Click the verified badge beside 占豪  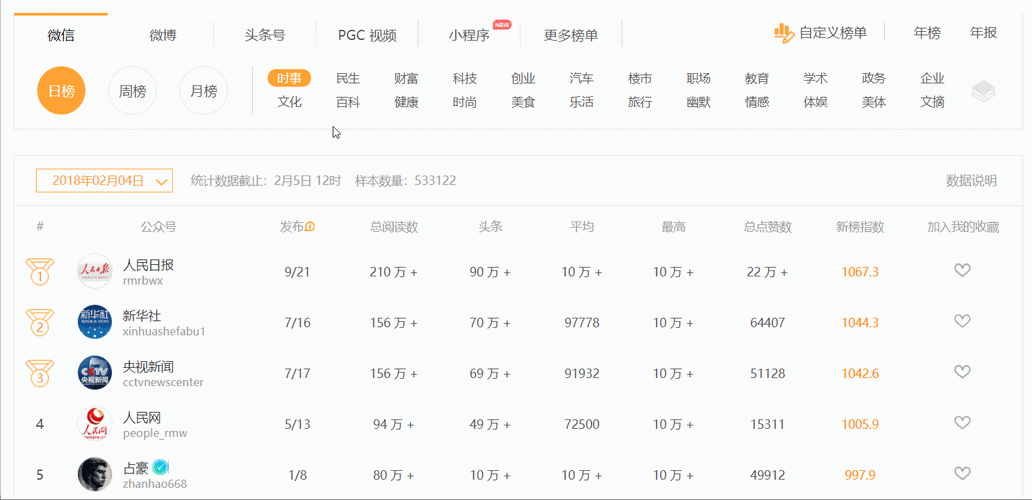coord(159,467)
